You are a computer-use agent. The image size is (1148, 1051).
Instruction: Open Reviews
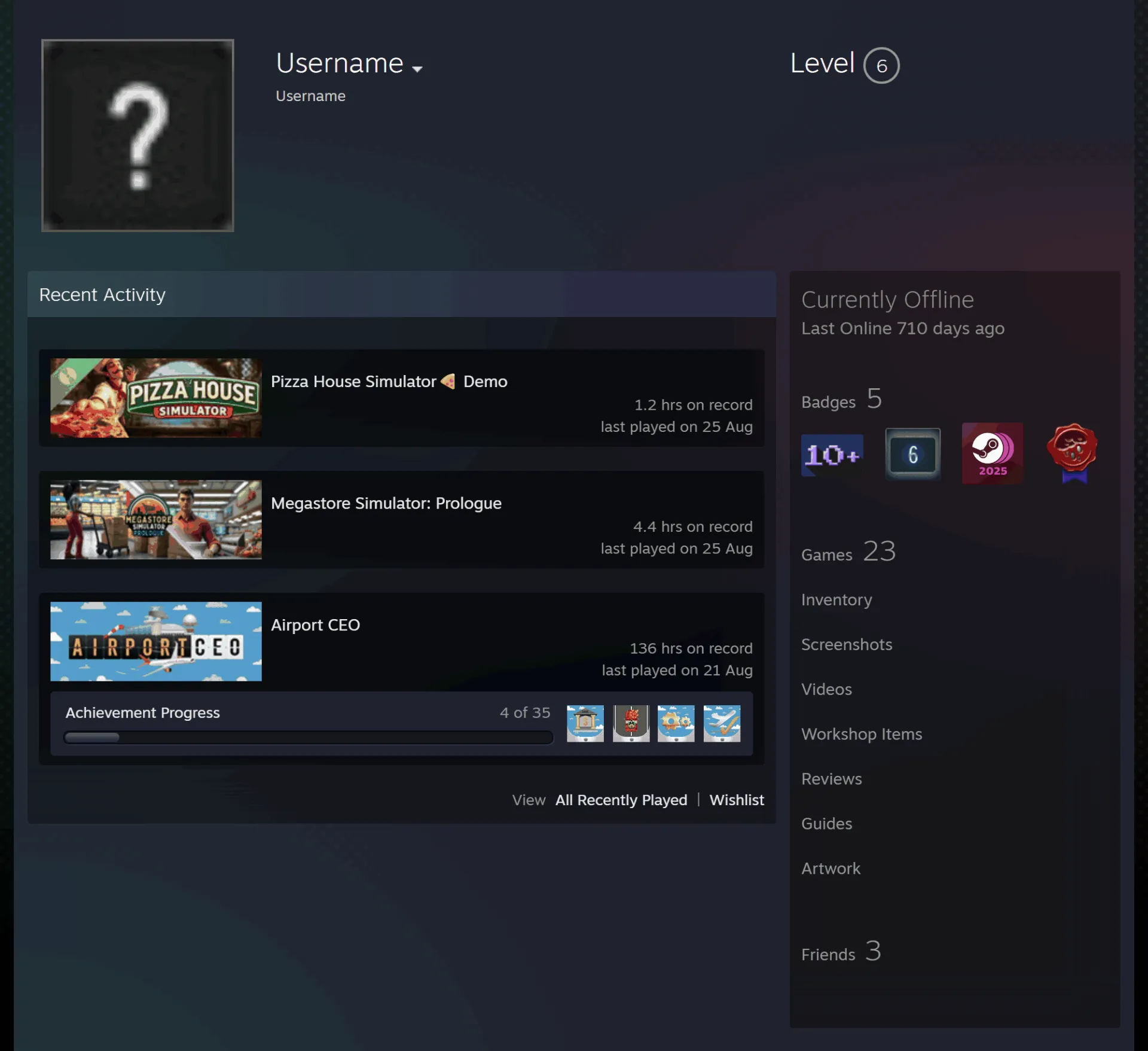832,779
